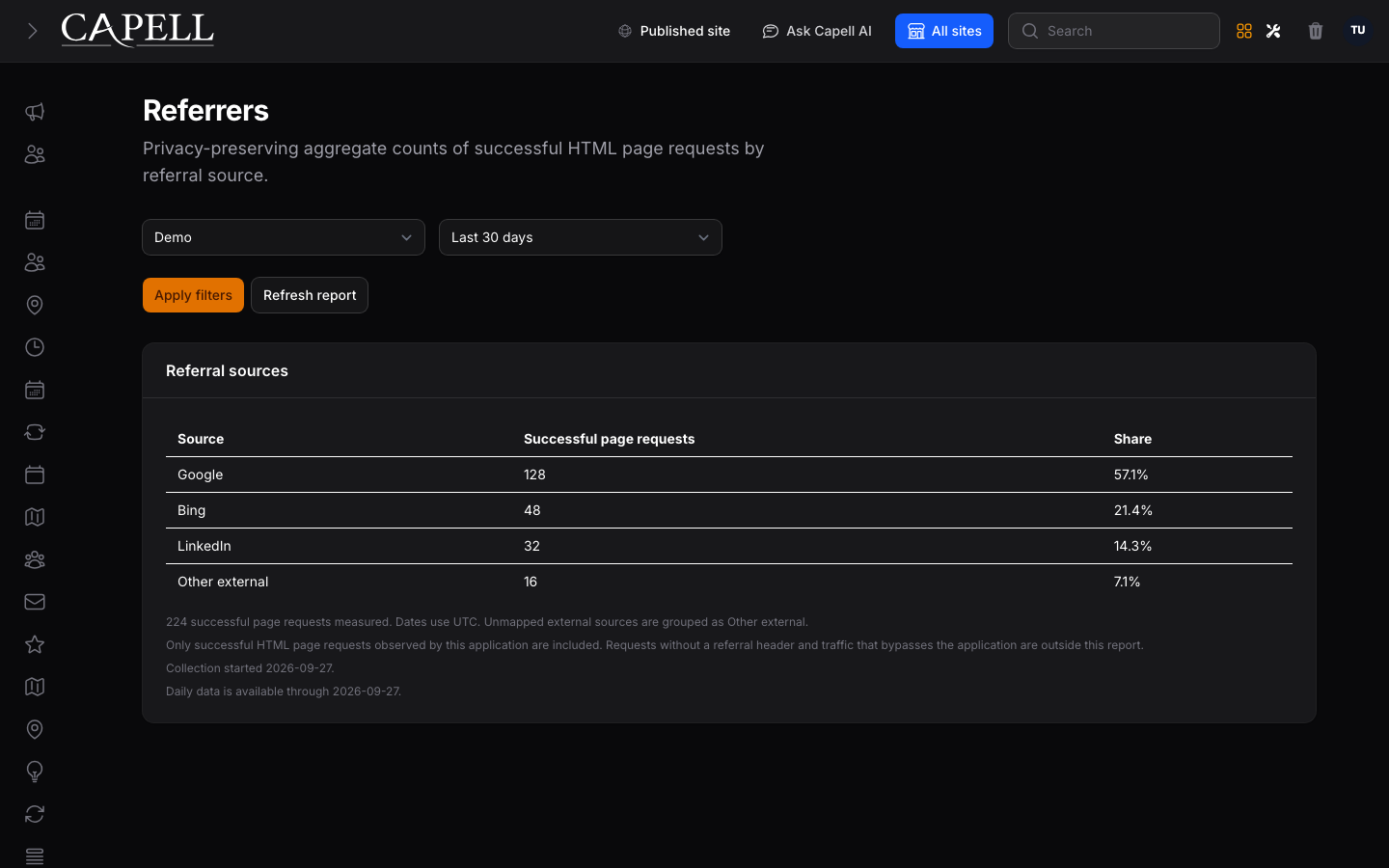
Task: Select the Bing source row
Action: 729,510
